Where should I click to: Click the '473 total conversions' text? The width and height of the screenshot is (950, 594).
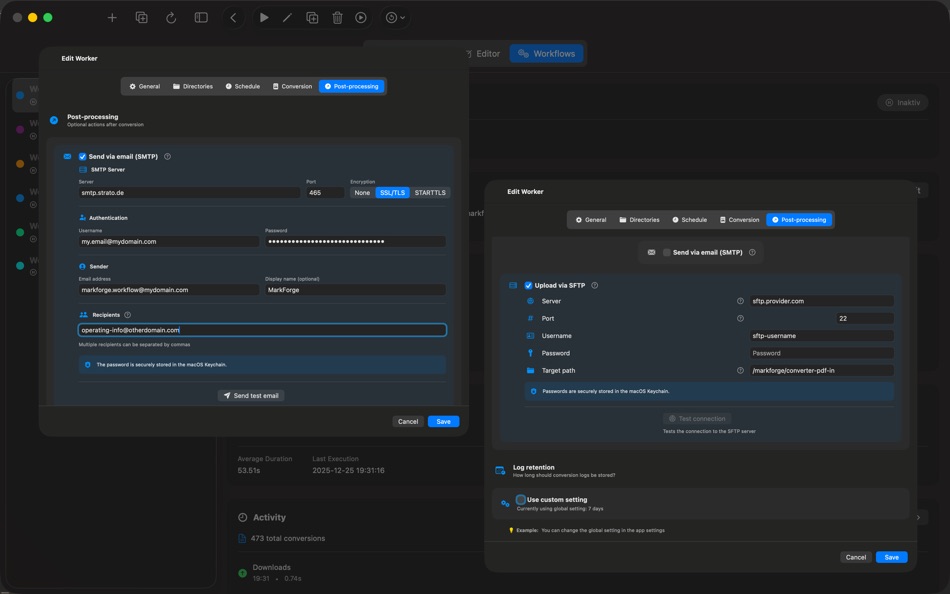(288, 538)
